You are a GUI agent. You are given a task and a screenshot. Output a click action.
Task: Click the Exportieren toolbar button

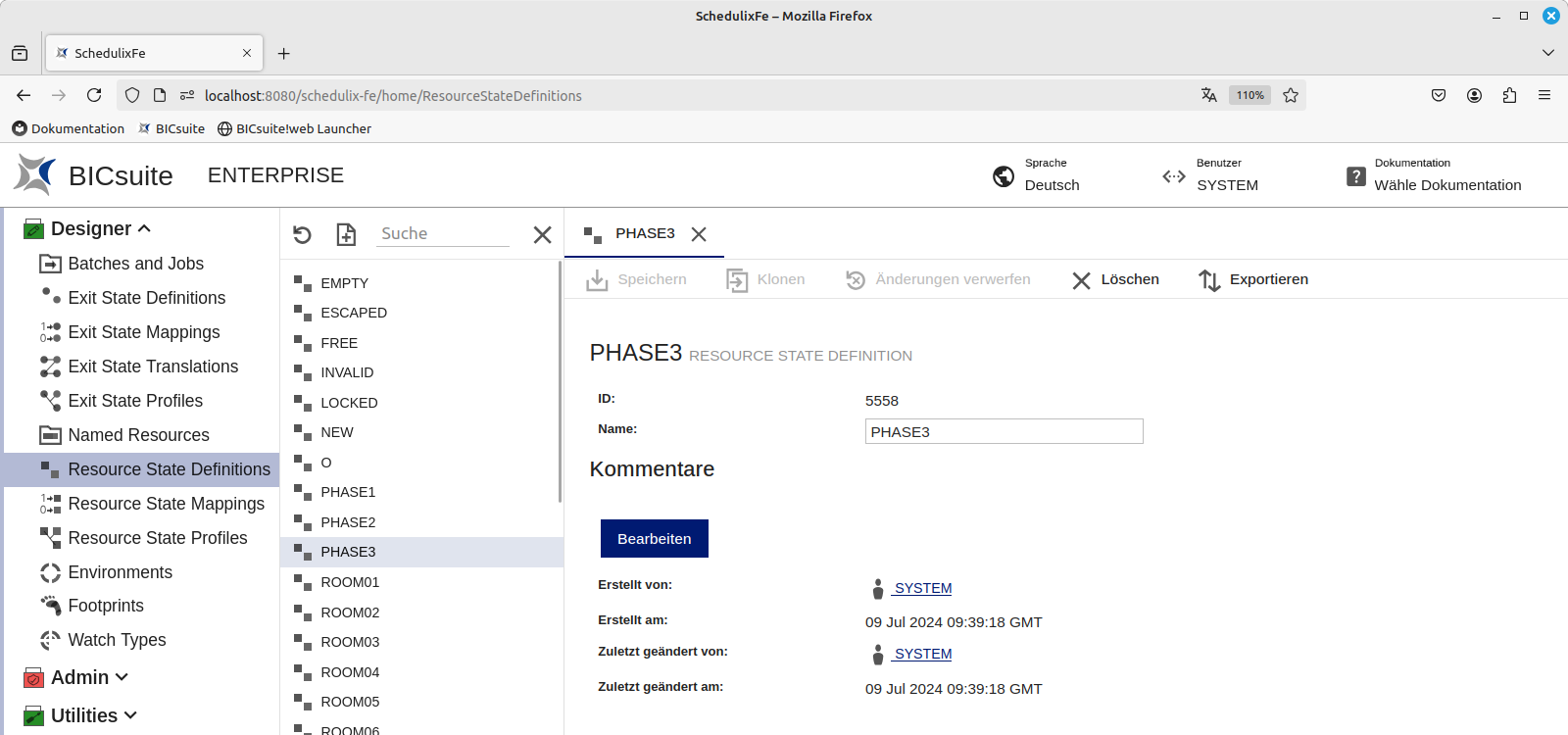click(x=1253, y=280)
